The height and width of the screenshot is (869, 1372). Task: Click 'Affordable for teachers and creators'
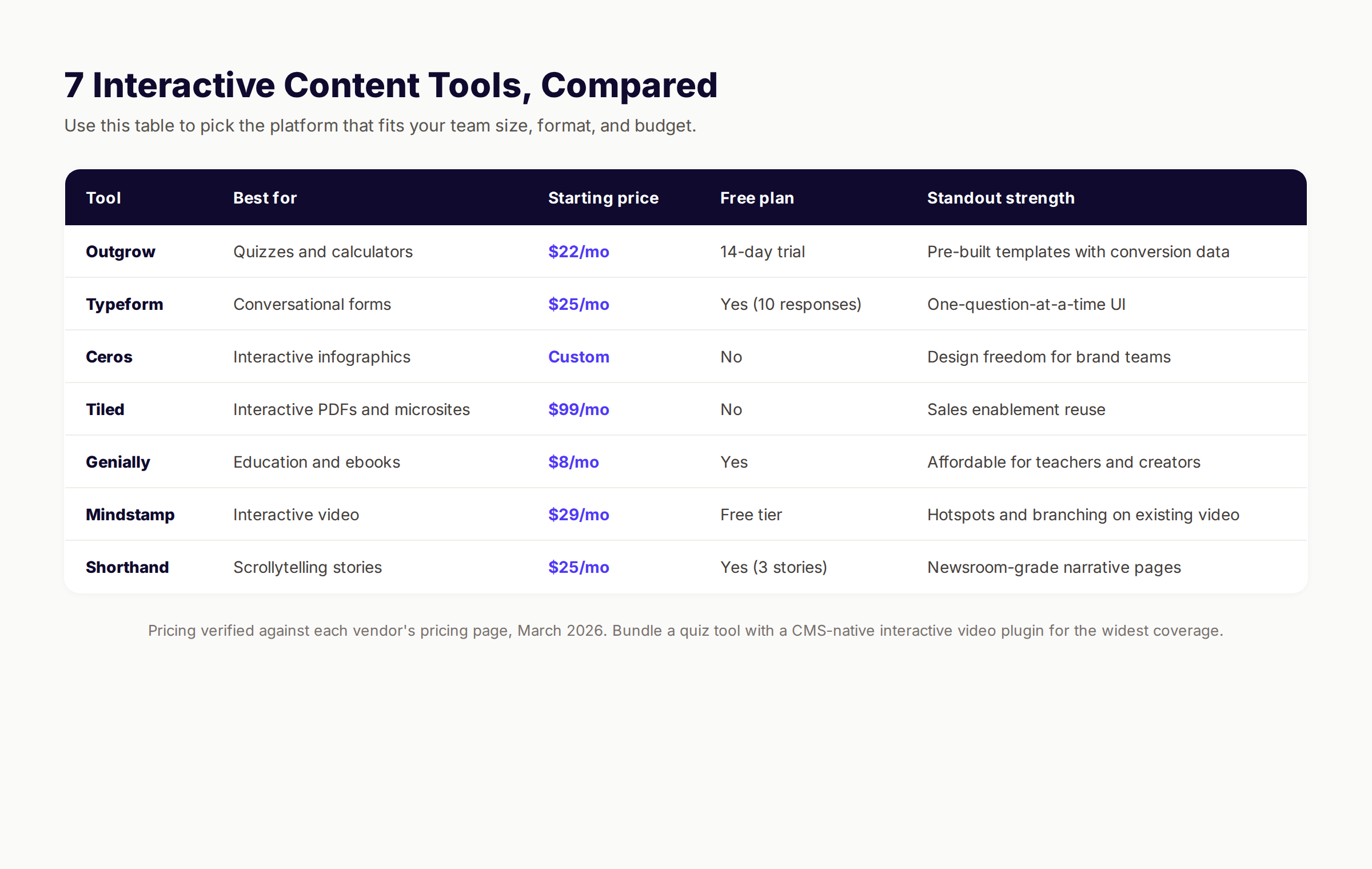1064,462
